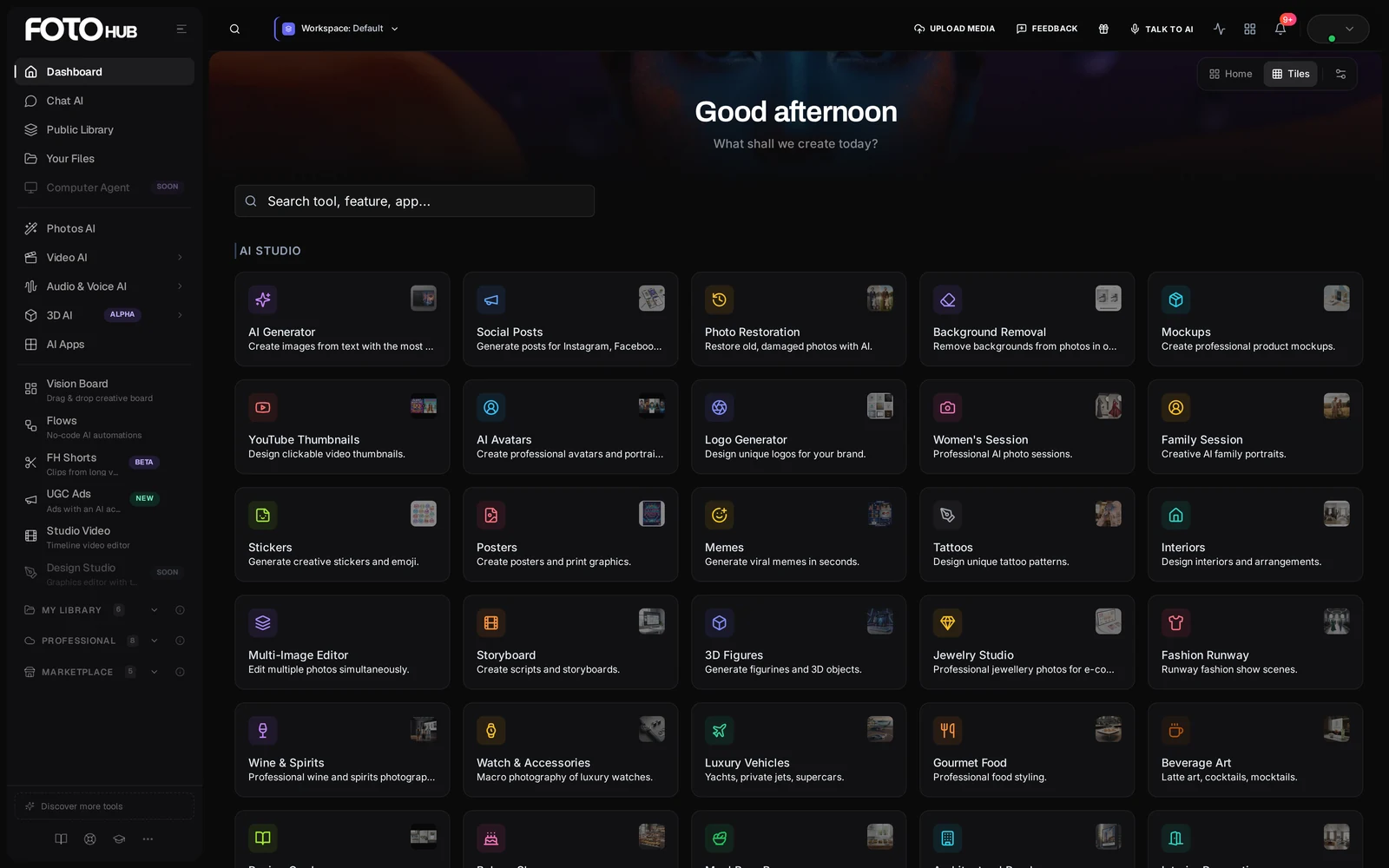Click the Wine & Spirits glass icon

pos(262,730)
